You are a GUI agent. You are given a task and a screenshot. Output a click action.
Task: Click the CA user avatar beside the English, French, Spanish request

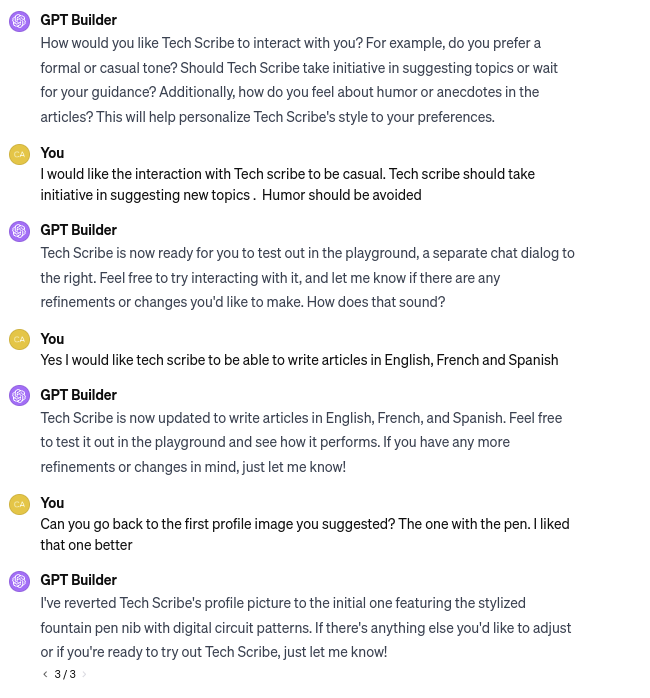[x=19, y=339]
